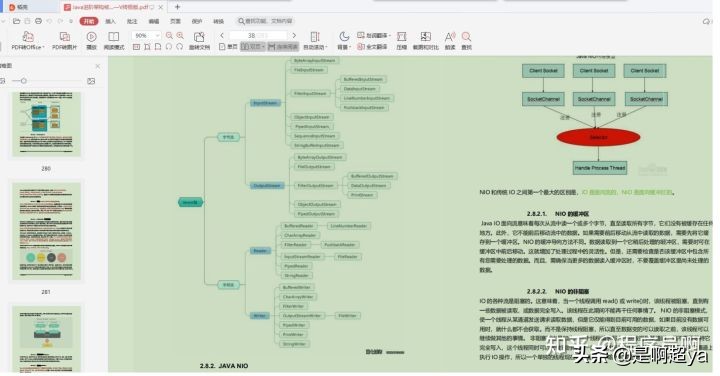
Task: Click rotate counterclockwise icon below zoom buttons
Action: [169, 47]
